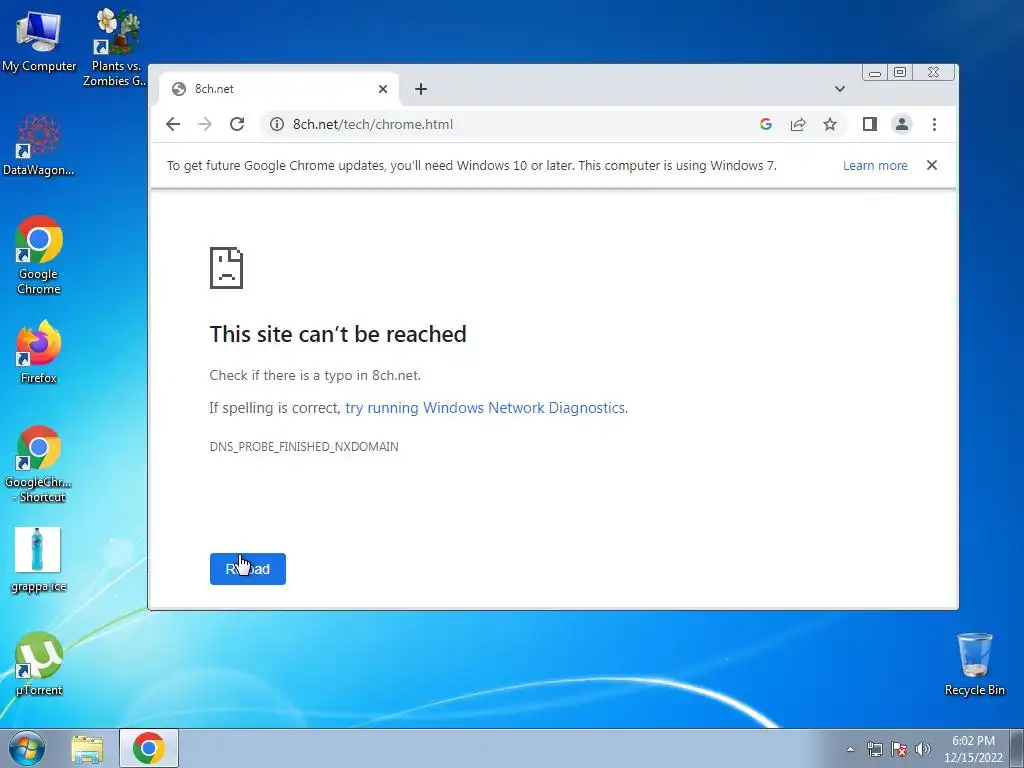This screenshot has height=768, width=1024.
Task: Open the profile avatar button
Action: coord(902,124)
